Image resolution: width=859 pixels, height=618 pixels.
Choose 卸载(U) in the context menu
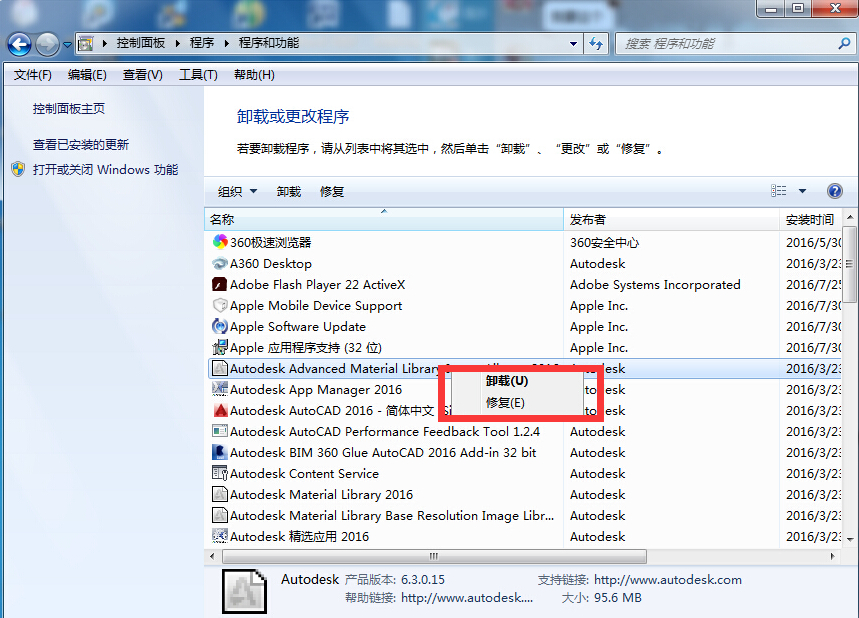pos(506,381)
